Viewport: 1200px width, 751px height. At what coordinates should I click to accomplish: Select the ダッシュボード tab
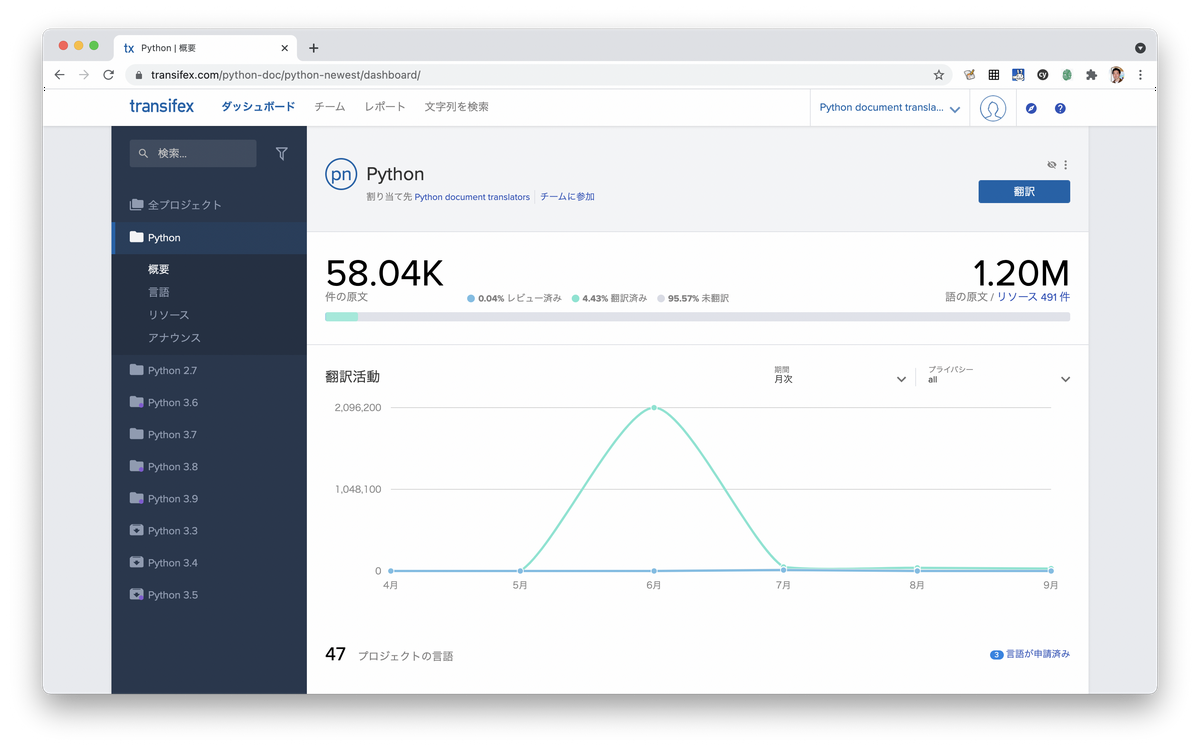point(258,107)
